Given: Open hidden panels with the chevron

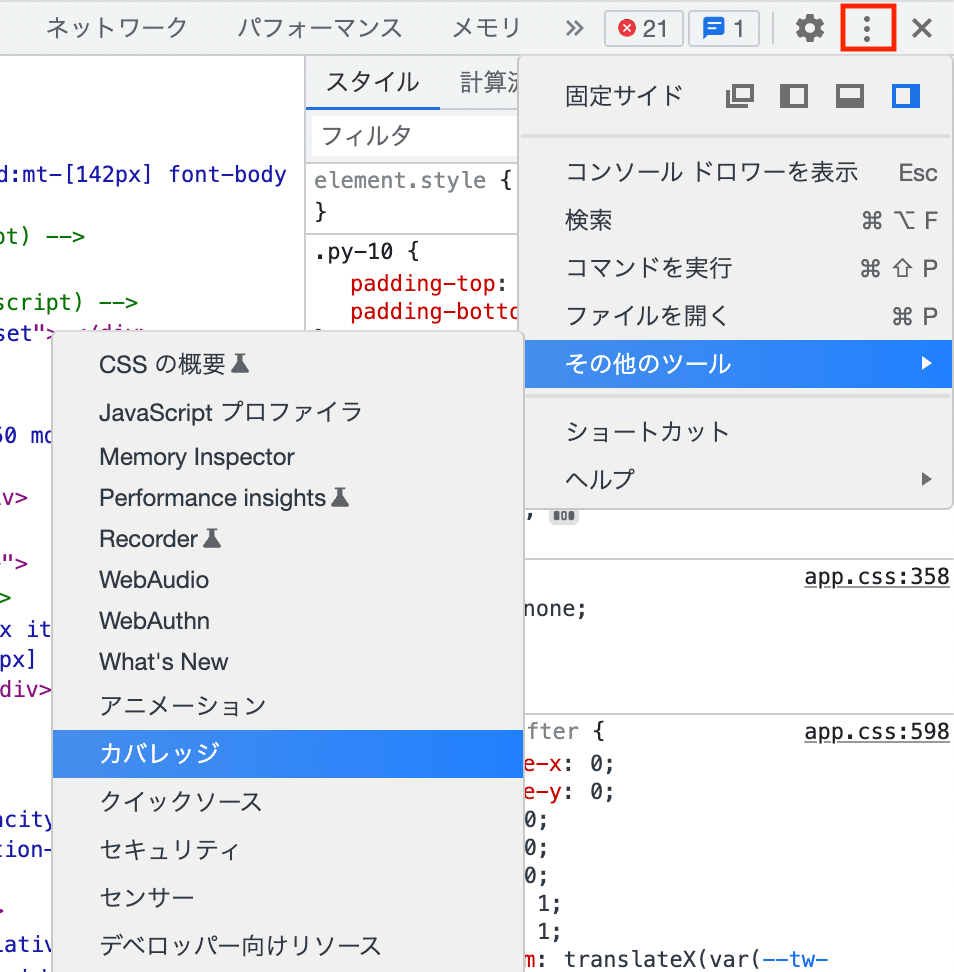Looking at the screenshot, I should tap(573, 28).
